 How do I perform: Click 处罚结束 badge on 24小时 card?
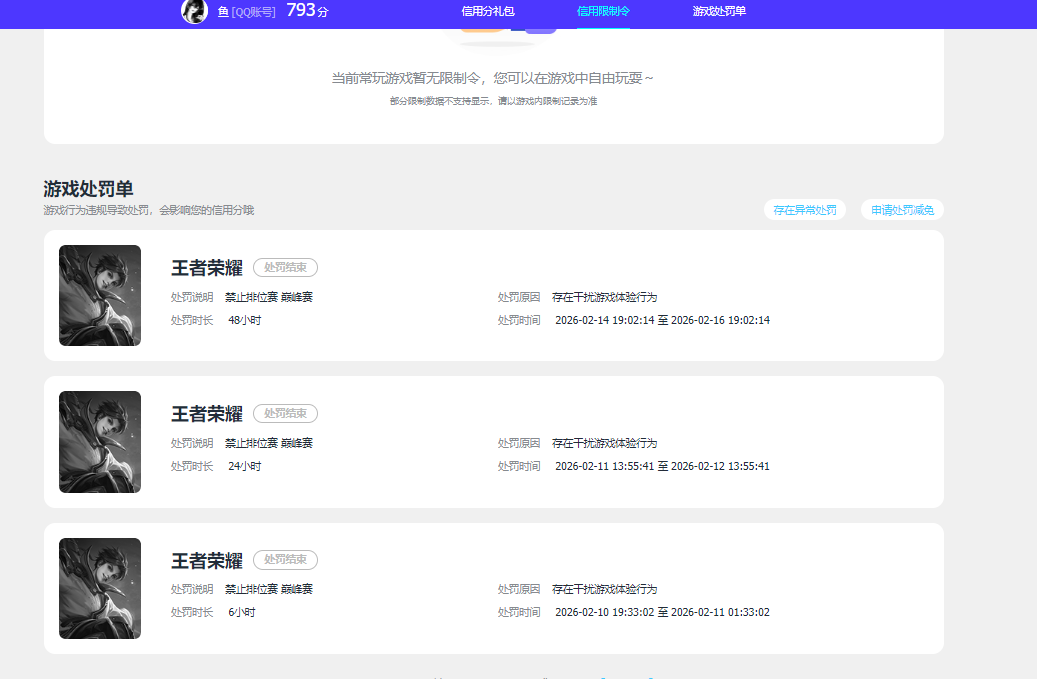pos(286,413)
